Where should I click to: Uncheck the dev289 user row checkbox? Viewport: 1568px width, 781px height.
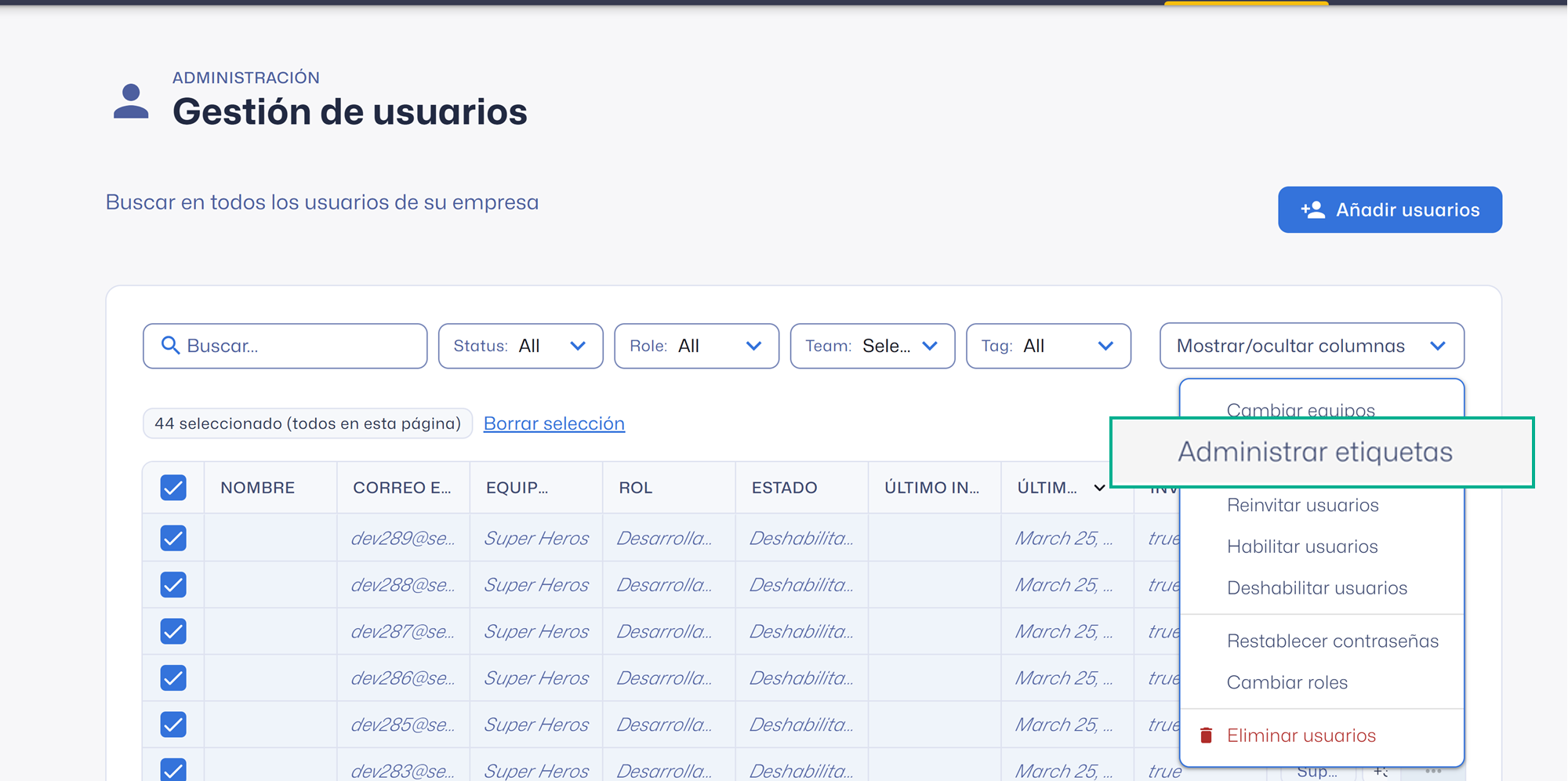coord(173,538)
